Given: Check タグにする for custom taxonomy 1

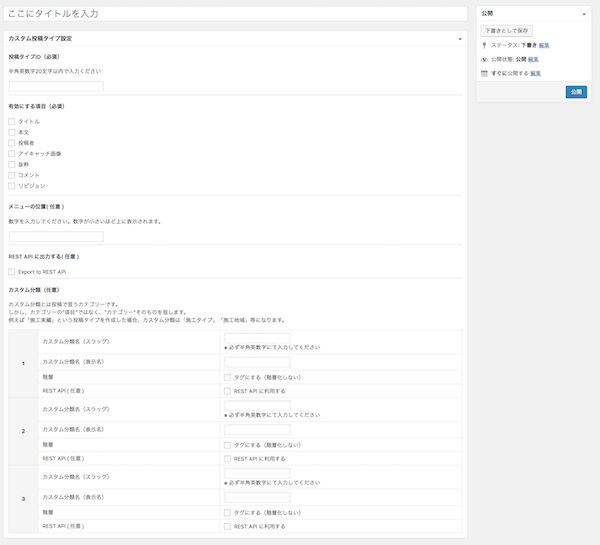Looking at the screenshot, I should (x=228, y=377).
